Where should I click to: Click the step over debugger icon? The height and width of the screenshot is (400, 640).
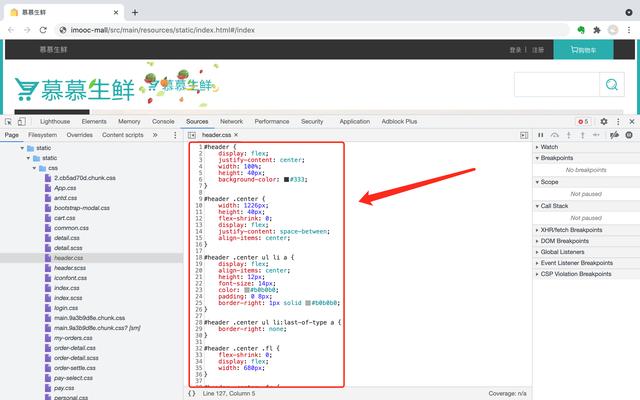pos(554,135)
